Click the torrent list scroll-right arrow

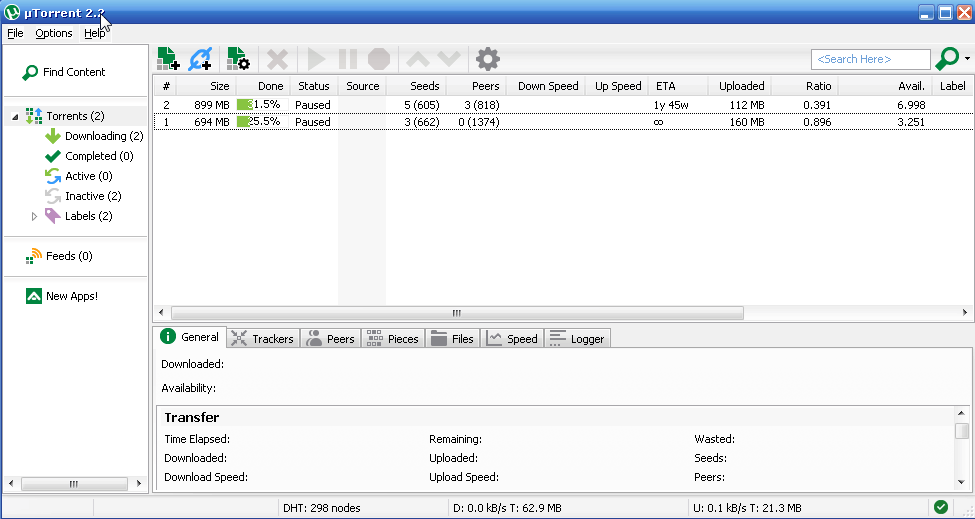[x=965, y=313]
